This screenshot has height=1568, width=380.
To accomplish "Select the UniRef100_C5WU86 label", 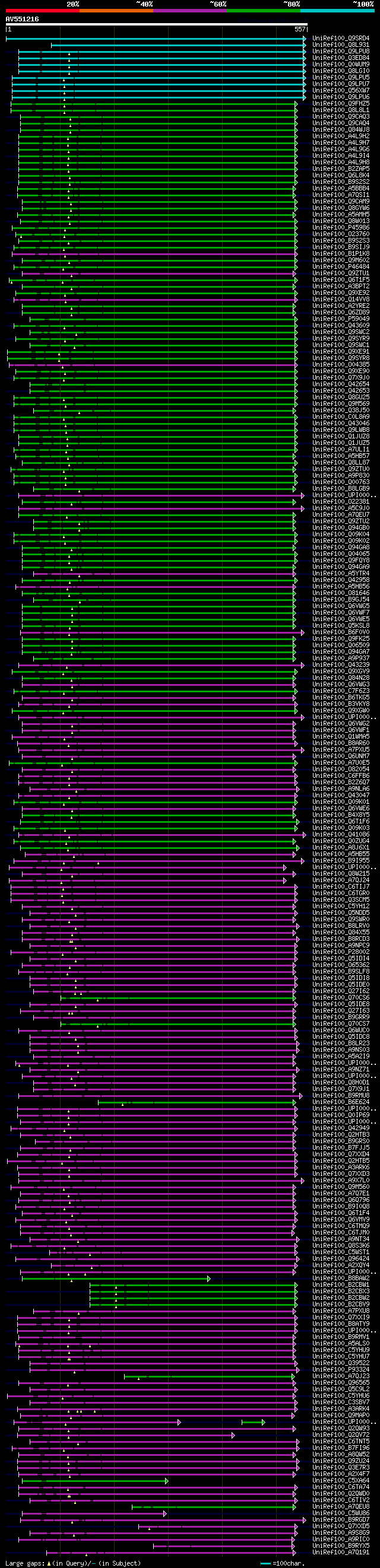I will (x=341, y=1514).
